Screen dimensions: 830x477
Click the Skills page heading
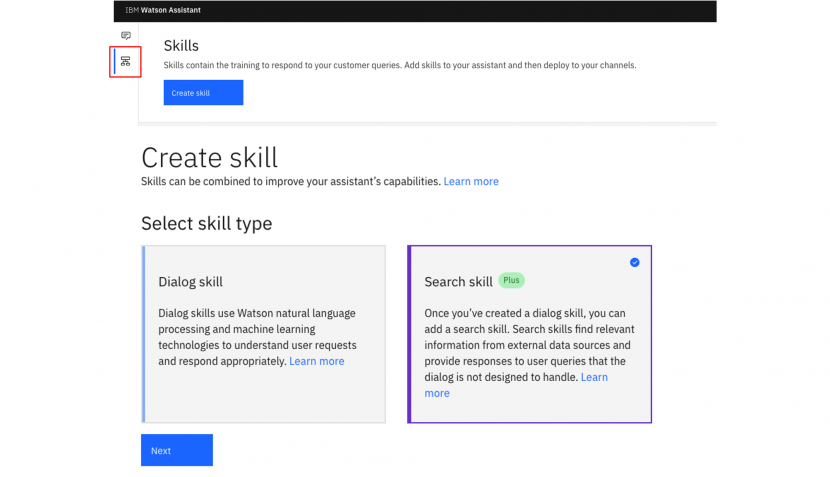click(181, 46)
